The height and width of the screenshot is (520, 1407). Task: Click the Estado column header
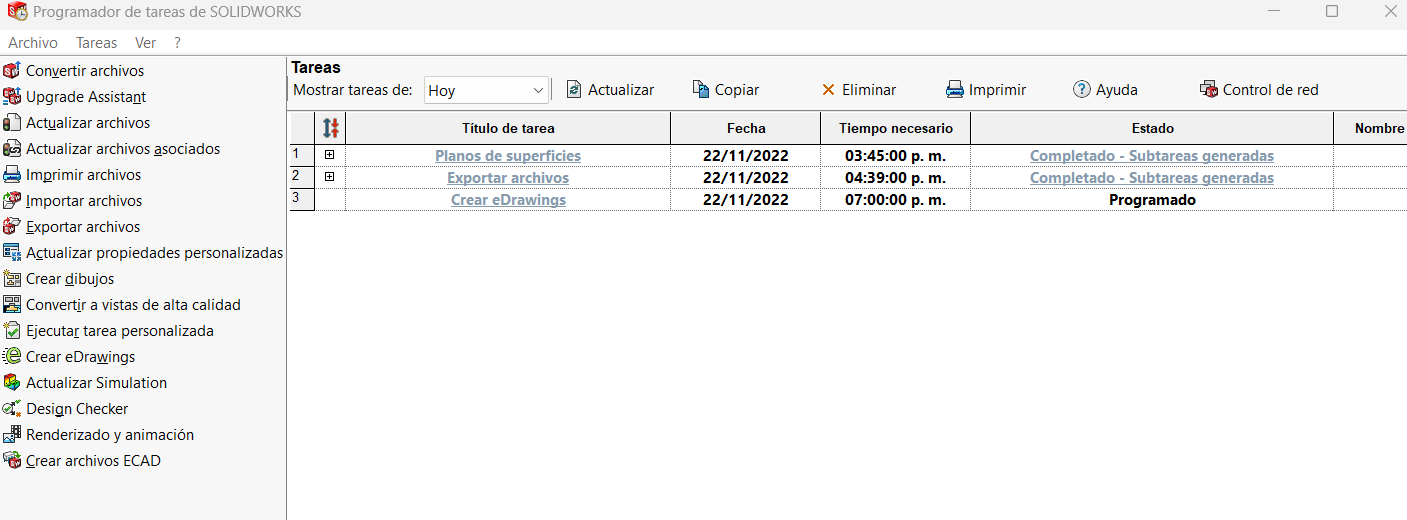[x=1152, y=128]
